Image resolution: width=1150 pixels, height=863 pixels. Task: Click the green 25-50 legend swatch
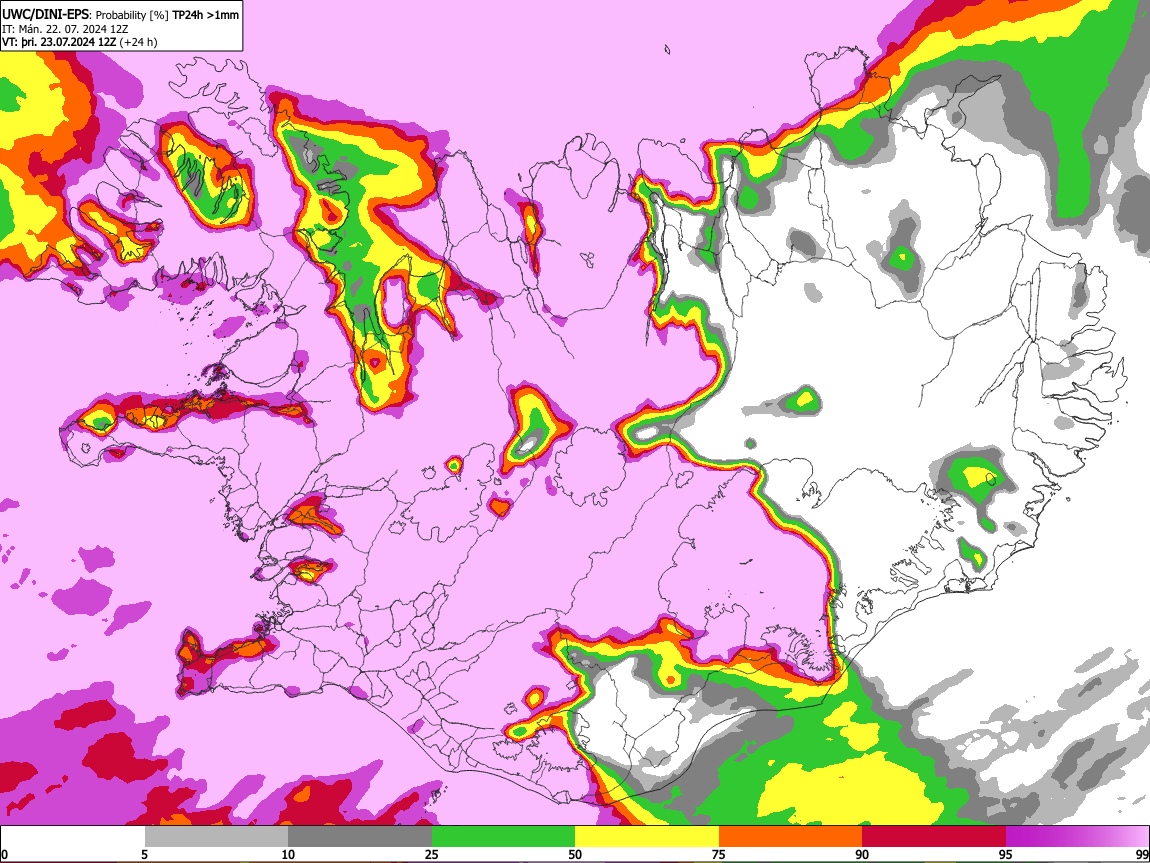[x=503, y=836]
